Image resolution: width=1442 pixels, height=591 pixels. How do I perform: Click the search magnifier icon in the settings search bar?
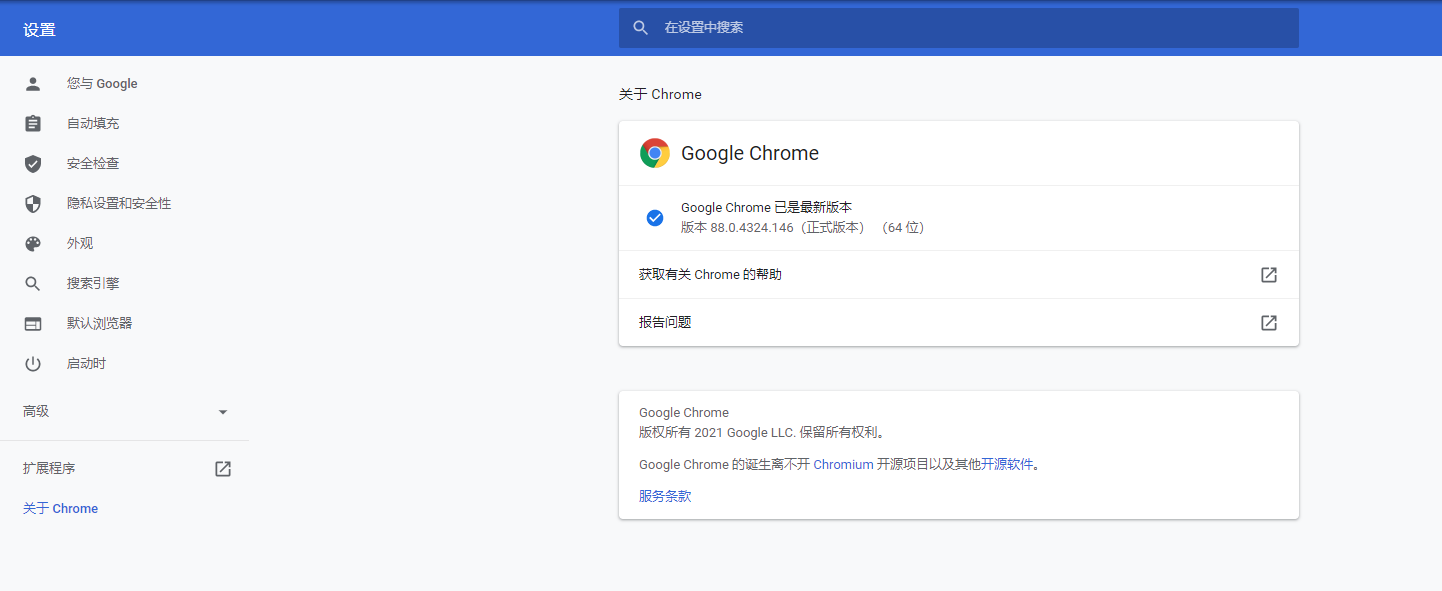tap(641, 28)
